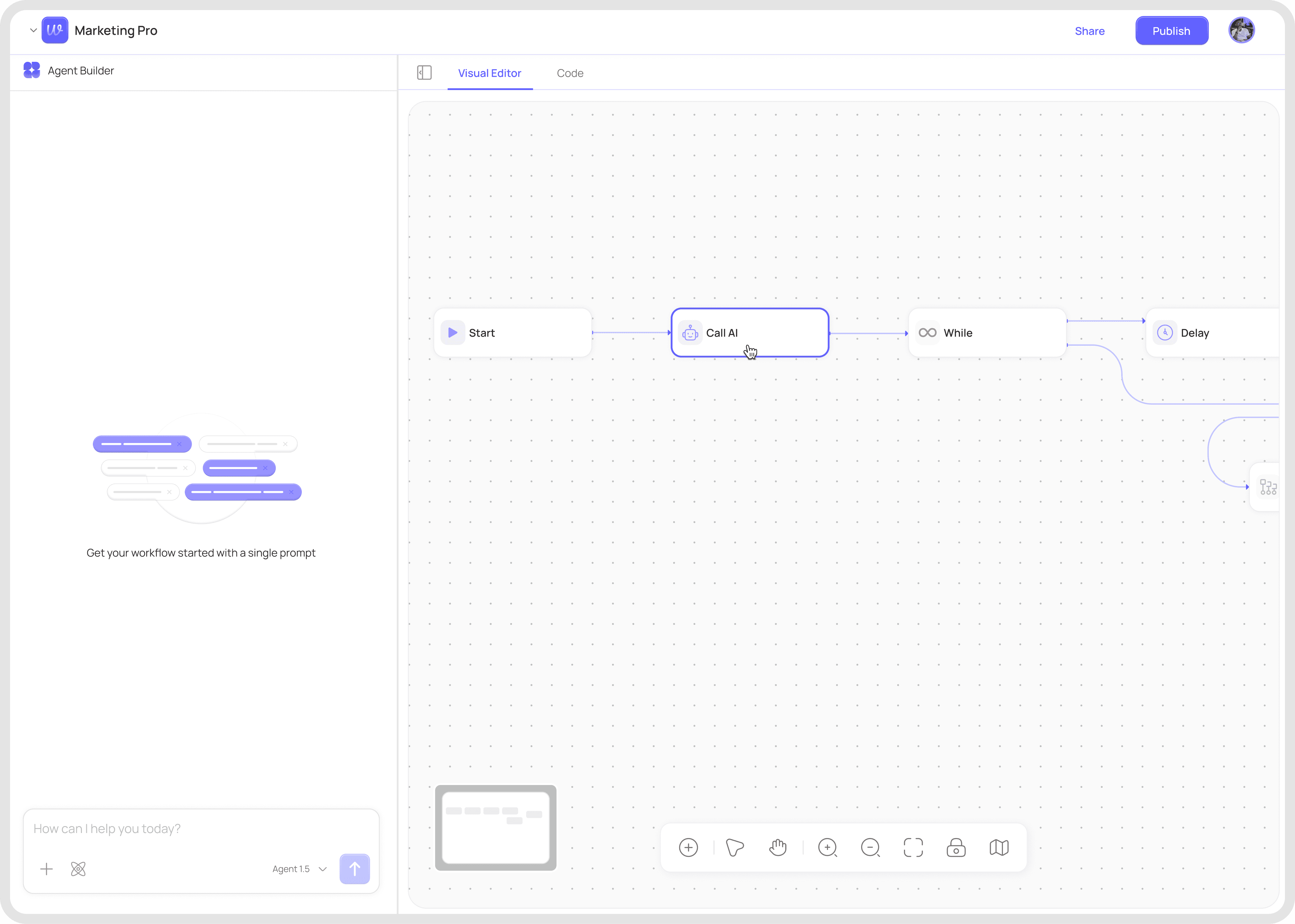Click the zoom in magnifier icon
The height and width of the screenshot is (924, 1295).
[x=828, y=847]
